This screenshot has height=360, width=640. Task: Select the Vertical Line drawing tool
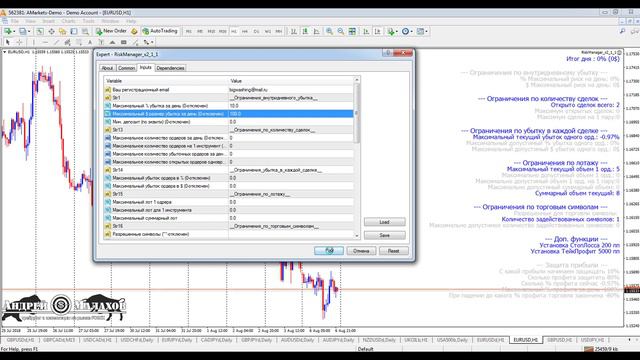pos(33,42)
